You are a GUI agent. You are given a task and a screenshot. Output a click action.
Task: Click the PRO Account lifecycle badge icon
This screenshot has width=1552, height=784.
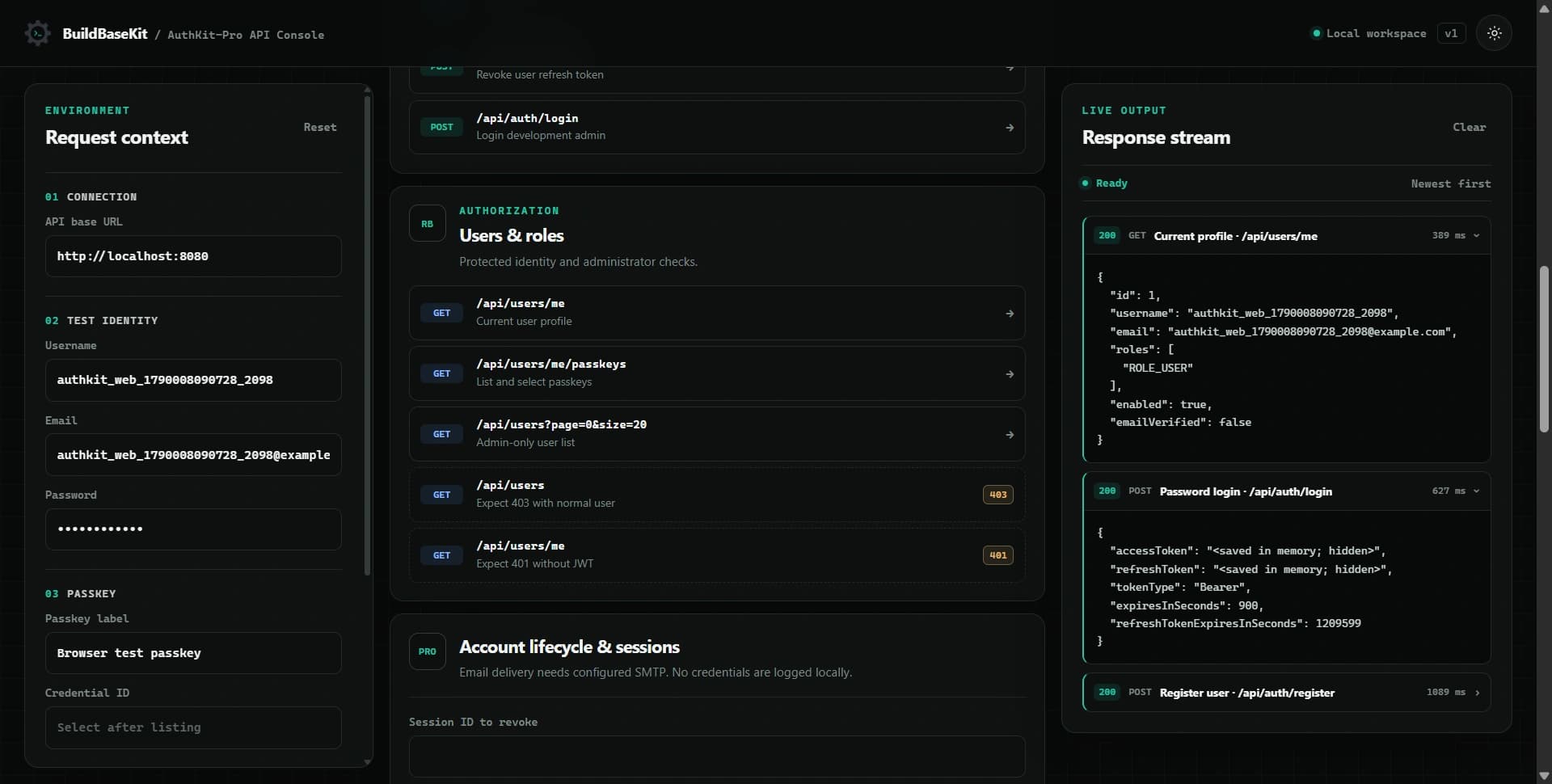click(x=428, y=651)
